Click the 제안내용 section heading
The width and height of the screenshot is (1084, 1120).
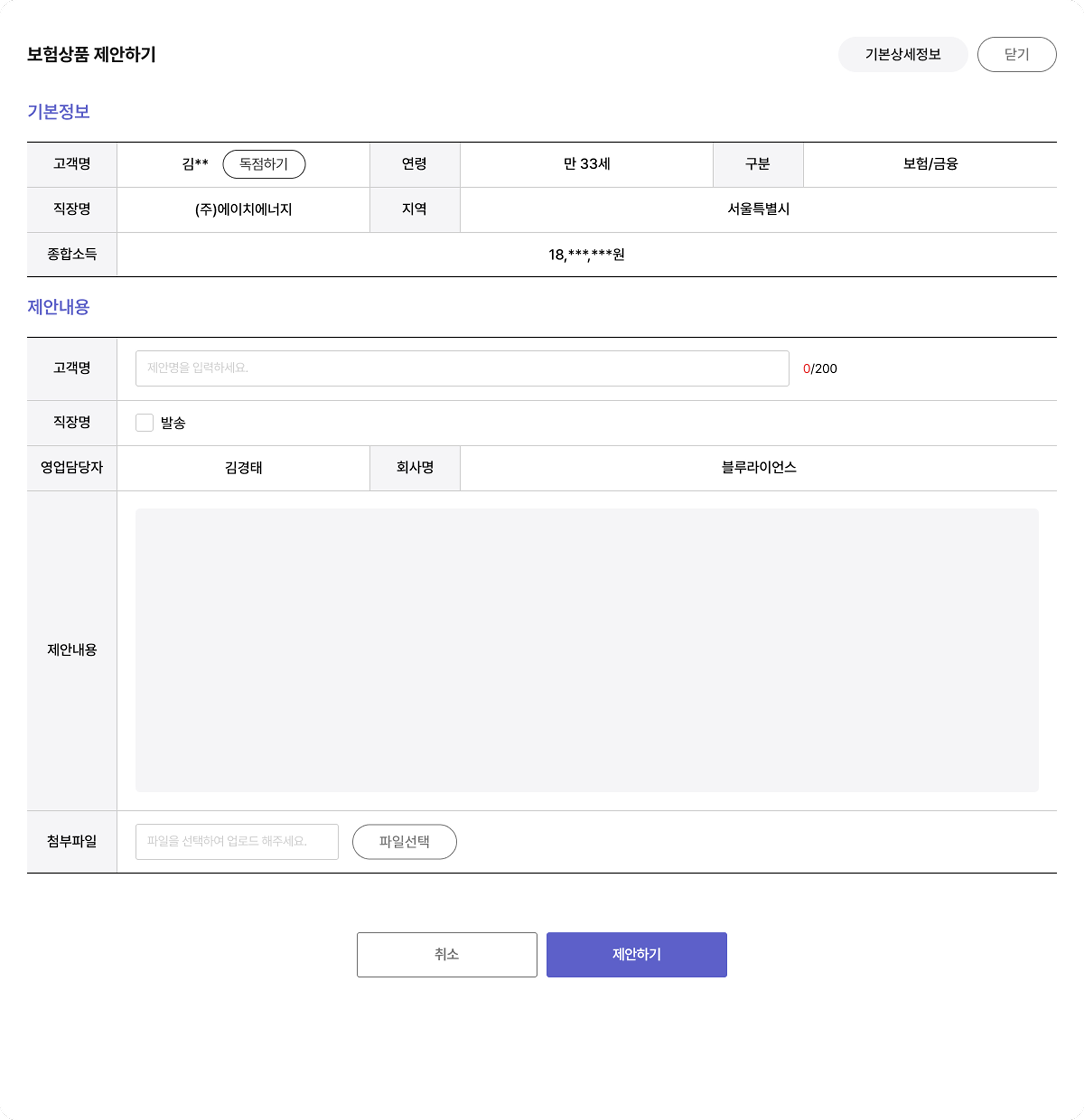tap(58, 307)
